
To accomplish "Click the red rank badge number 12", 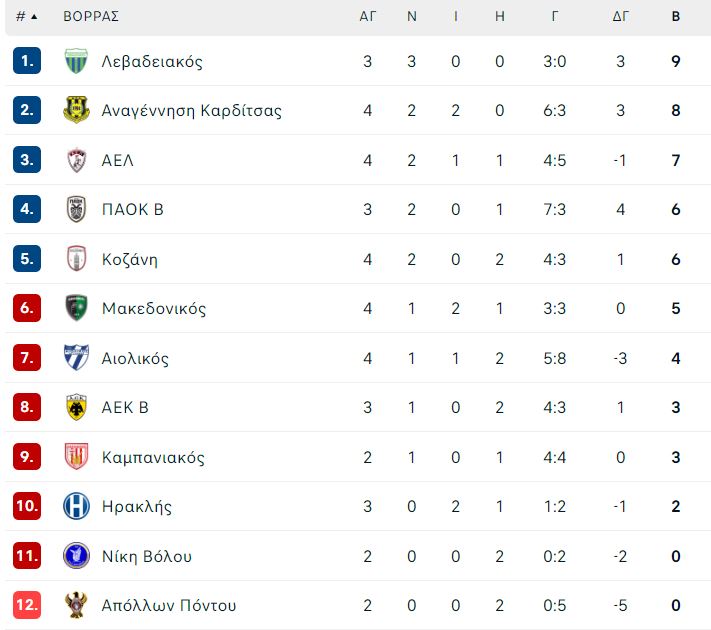I will coord(27,605).
